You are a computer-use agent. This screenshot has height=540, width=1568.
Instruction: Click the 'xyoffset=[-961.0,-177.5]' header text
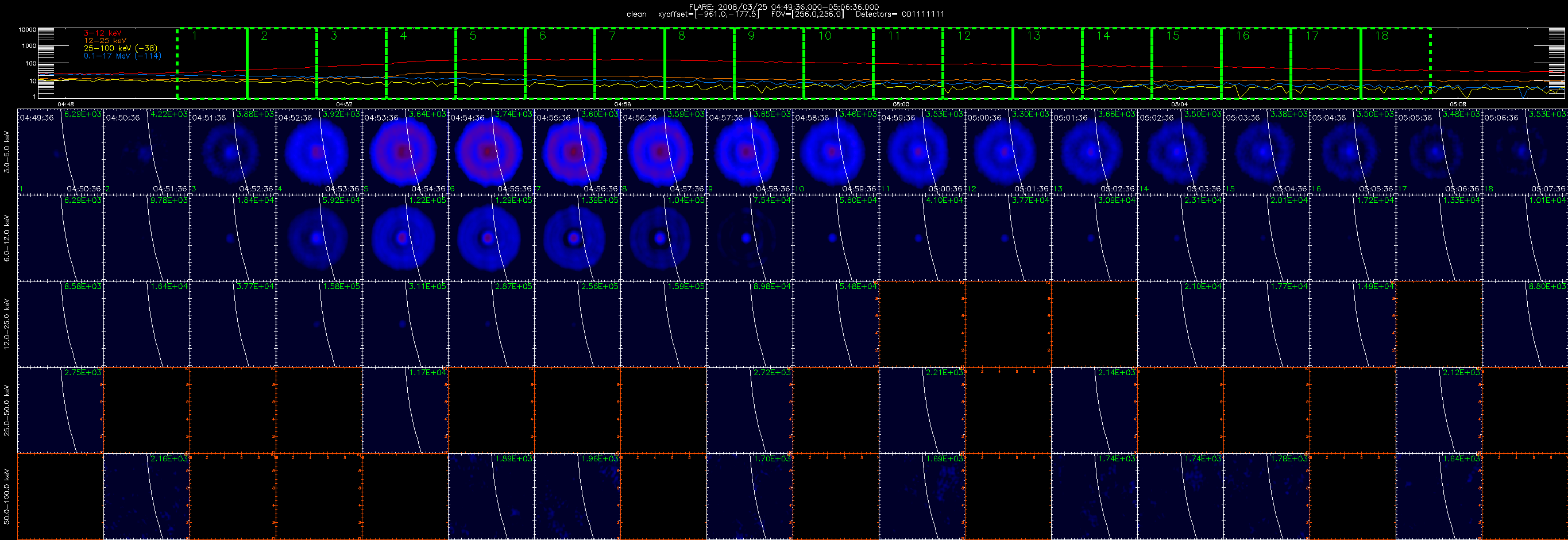pyautogui.click(x=709, y=14)
